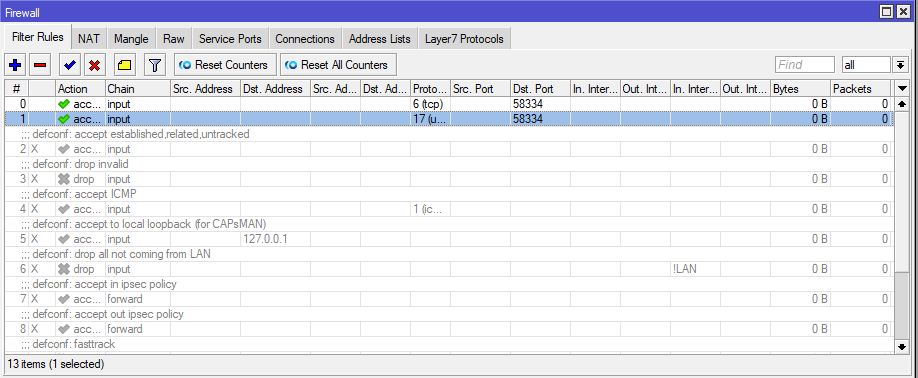The width and height of the screenshot is (918, 378).
Task: Open column selection dropdown arrow in header
Action: (902, 88)
